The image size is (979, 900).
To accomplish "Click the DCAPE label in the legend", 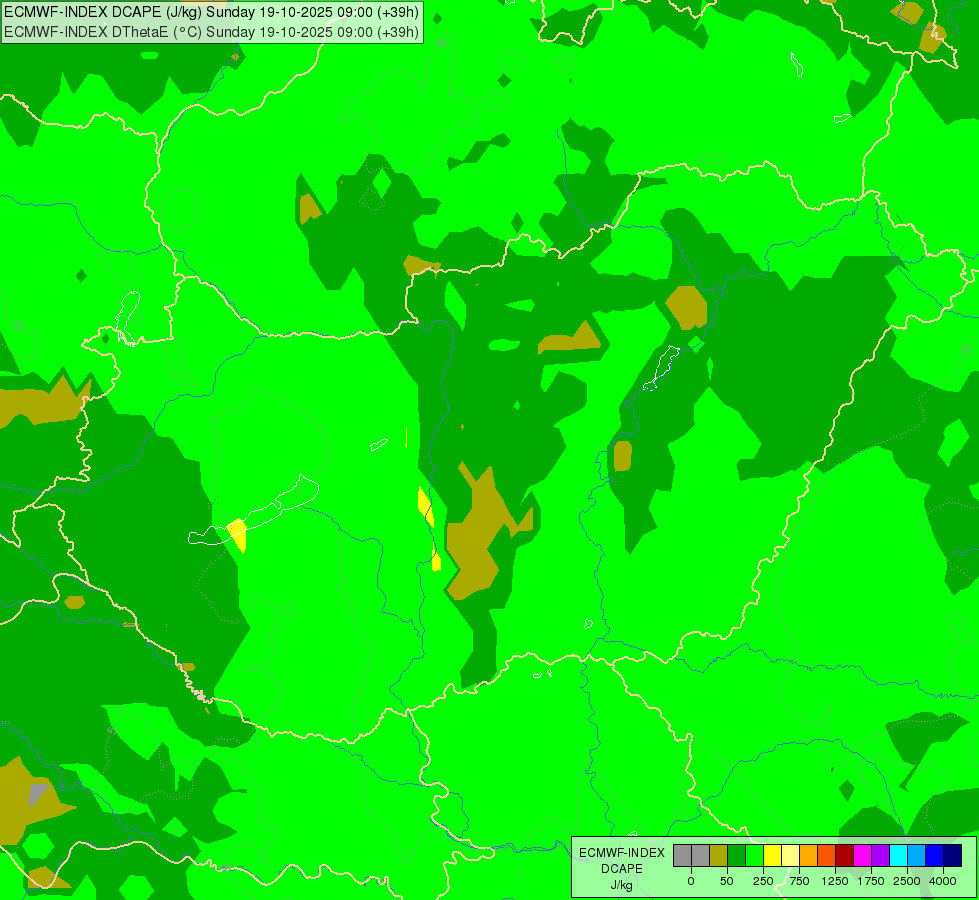I will [622, 869].
